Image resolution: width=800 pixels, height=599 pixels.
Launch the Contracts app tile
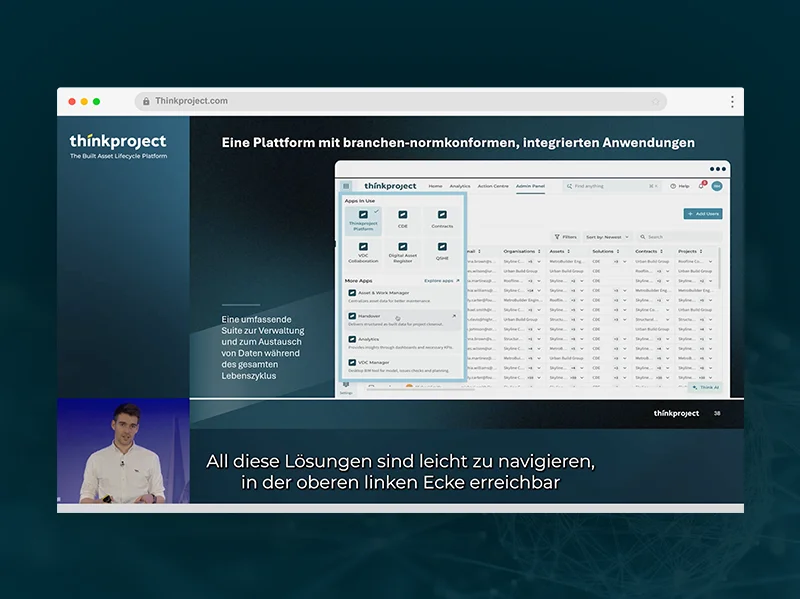(442, 218)
